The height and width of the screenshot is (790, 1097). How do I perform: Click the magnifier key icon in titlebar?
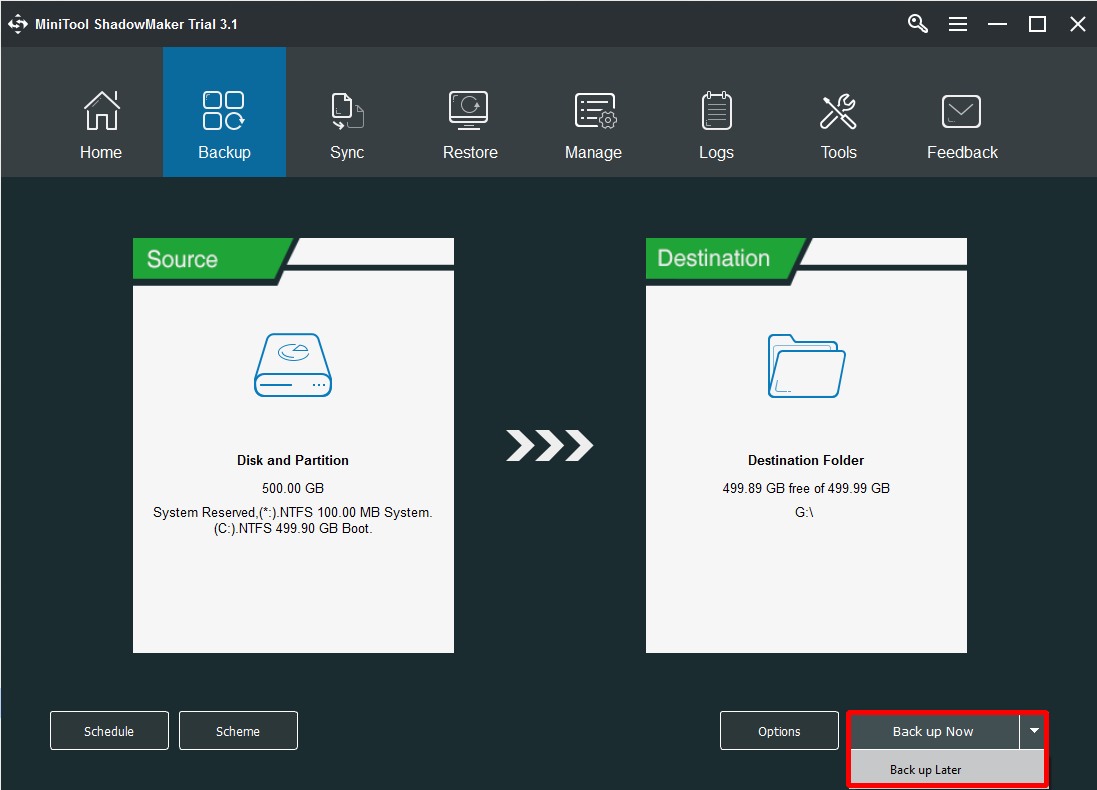tap(917, 23)
